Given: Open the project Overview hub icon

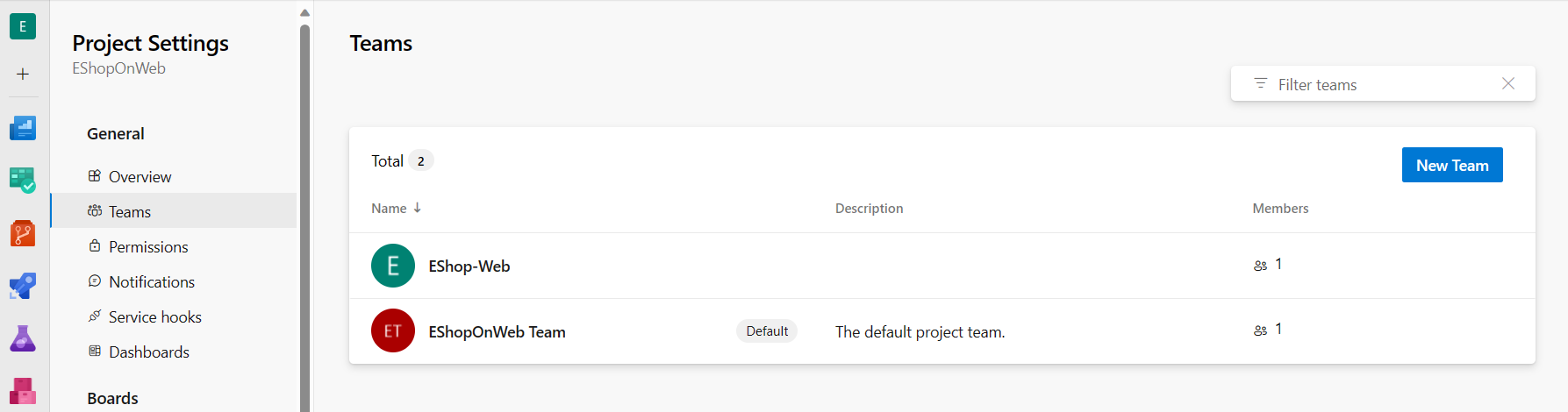Looking at the screenshot, I should tap(23, 128).
